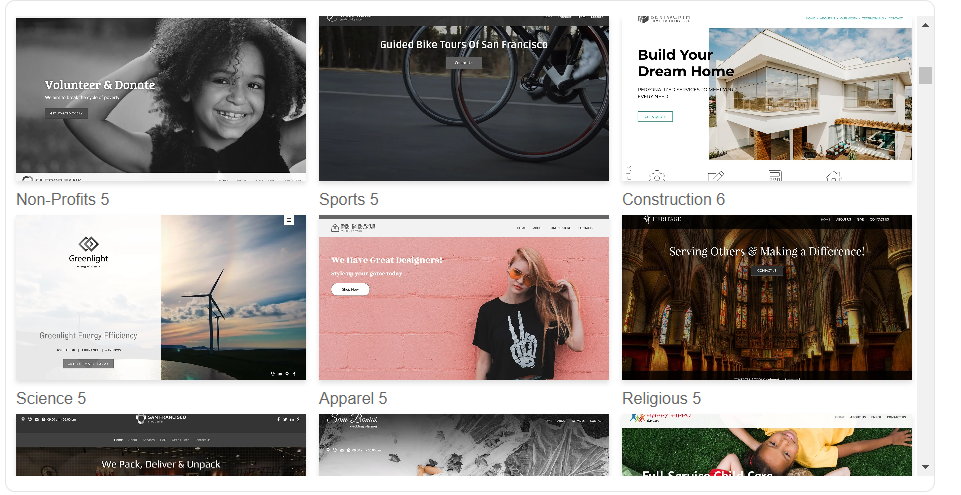961x495 pixels.
Task: Click the 'Apparel 5' label
Action: tap(353, 398)
